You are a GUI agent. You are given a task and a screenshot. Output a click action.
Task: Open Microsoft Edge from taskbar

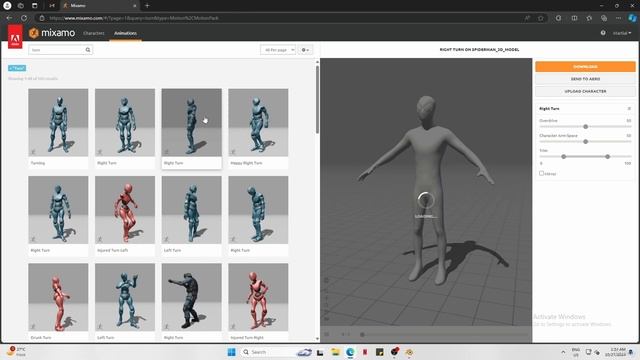tap(350, 352)
